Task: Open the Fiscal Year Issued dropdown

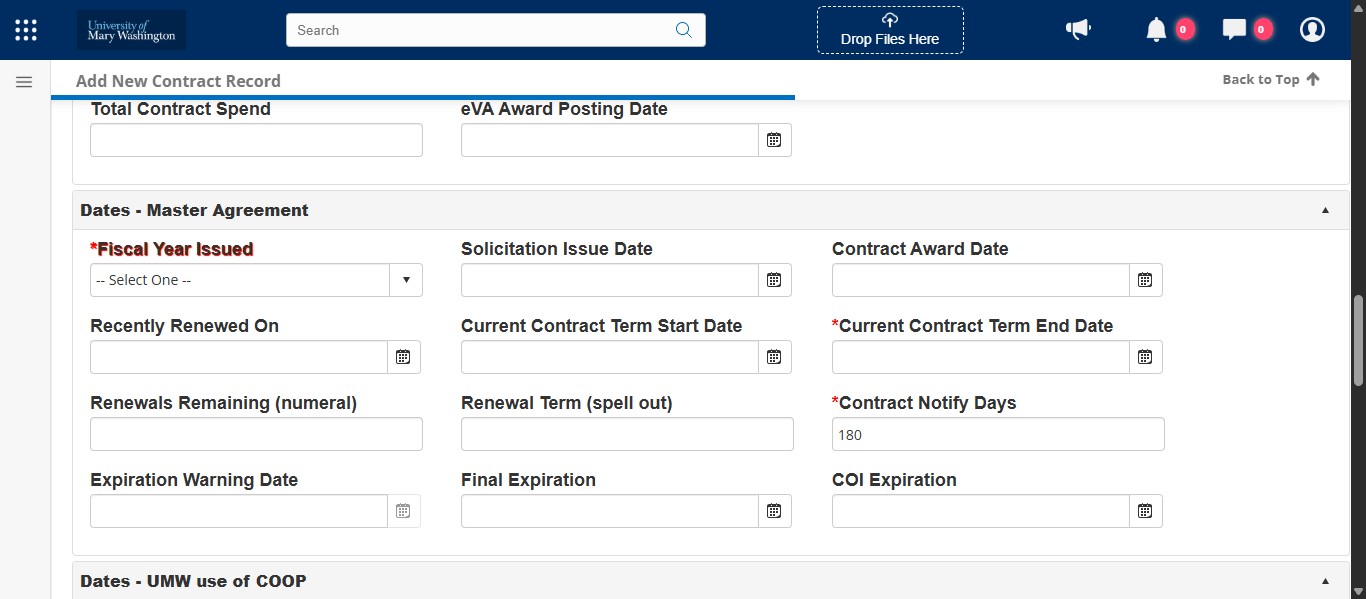Action: [x=406, y=280]
